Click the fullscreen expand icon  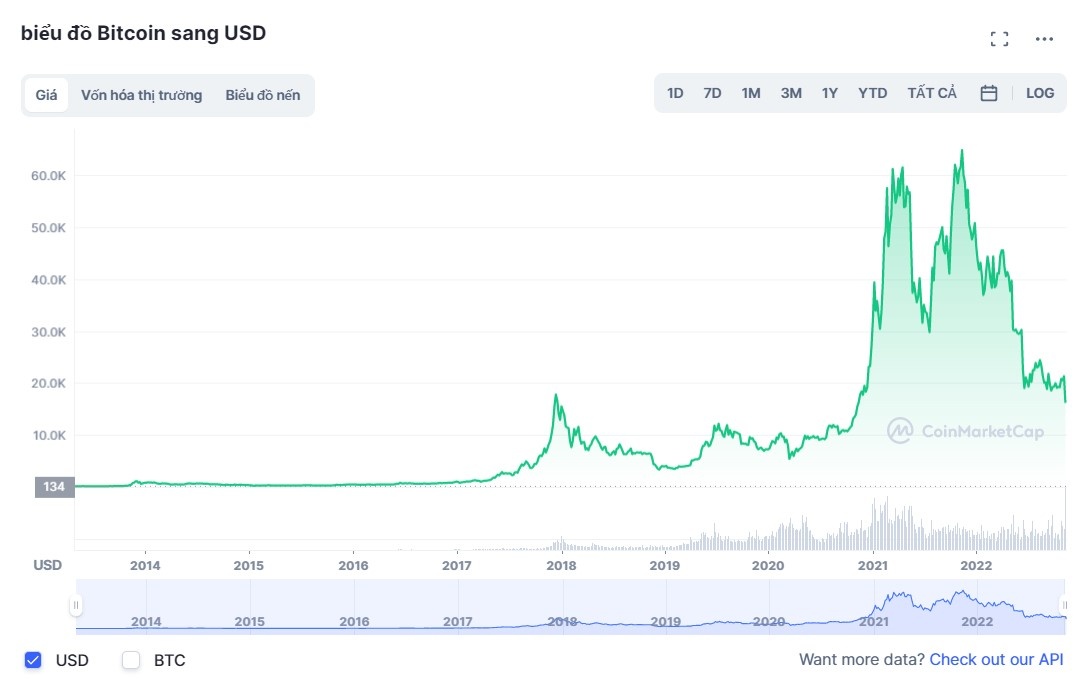point(999,39)
